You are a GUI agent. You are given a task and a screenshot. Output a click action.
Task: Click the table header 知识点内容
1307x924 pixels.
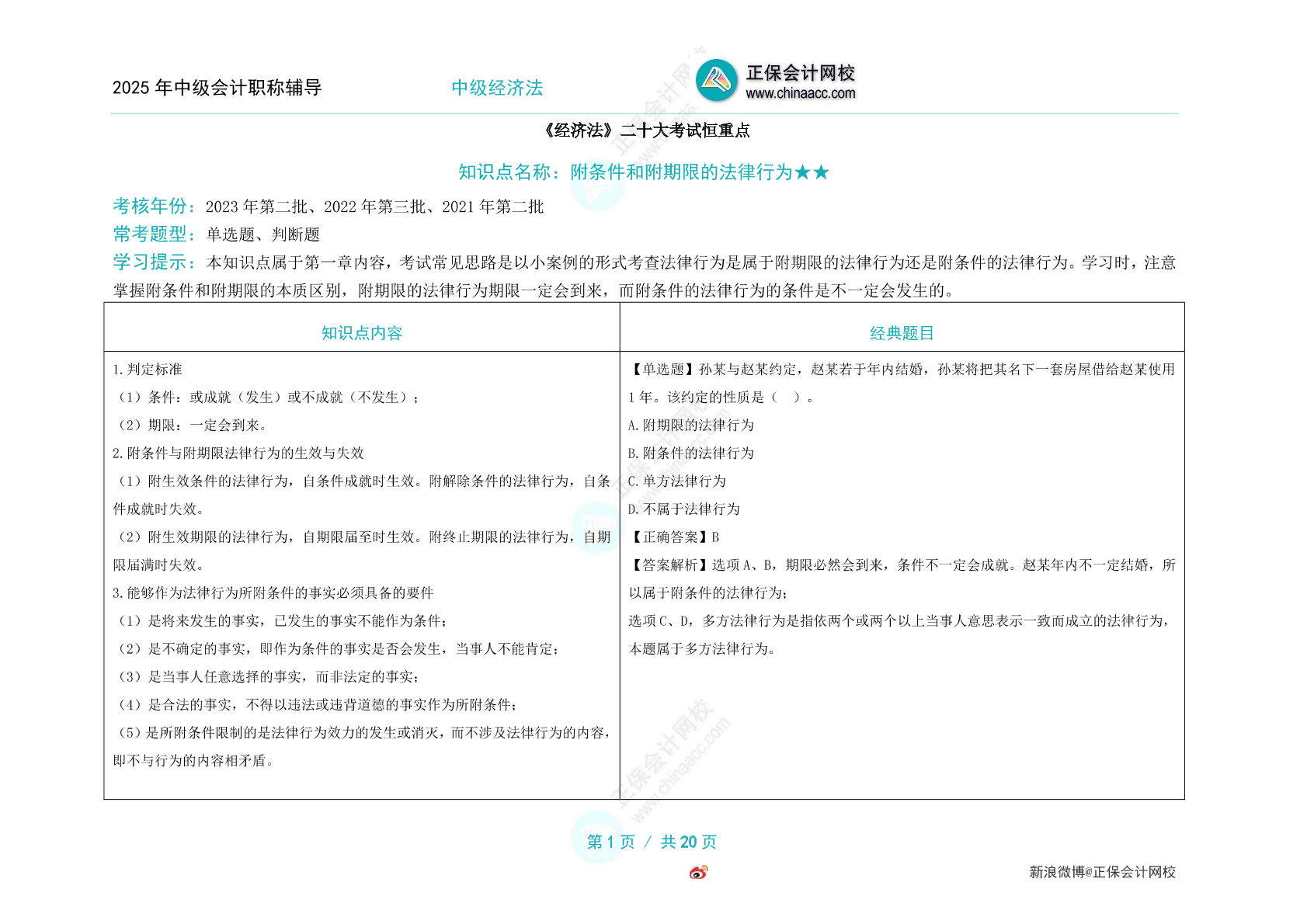click(x=362, y=333)
